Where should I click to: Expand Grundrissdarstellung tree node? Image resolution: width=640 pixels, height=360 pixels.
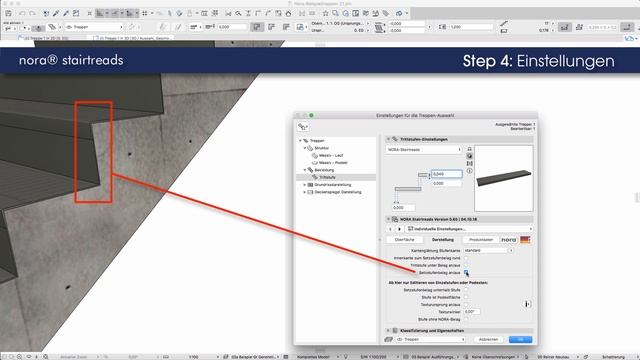[x=304, y=185]
